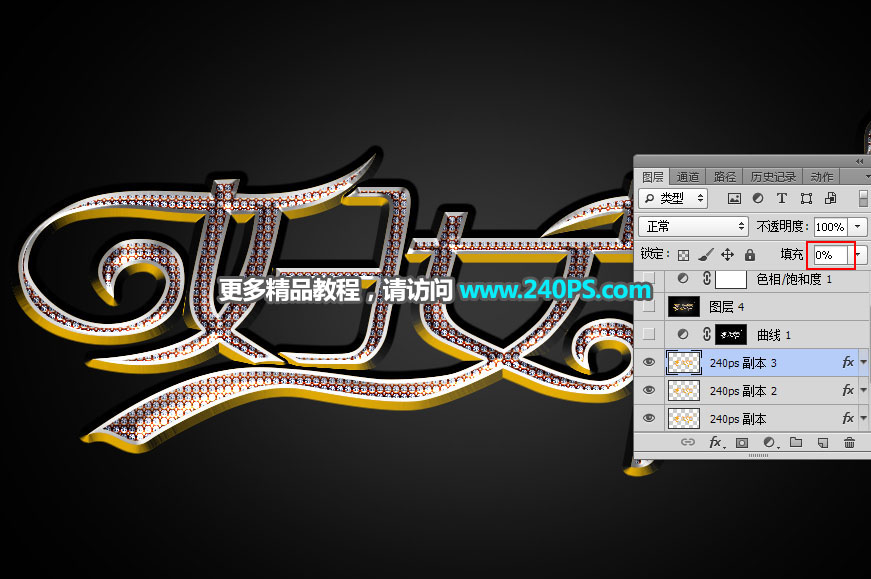This screenshot has height=579, width=871.
Task: Add layer mask icon
Action: point(742,442)
